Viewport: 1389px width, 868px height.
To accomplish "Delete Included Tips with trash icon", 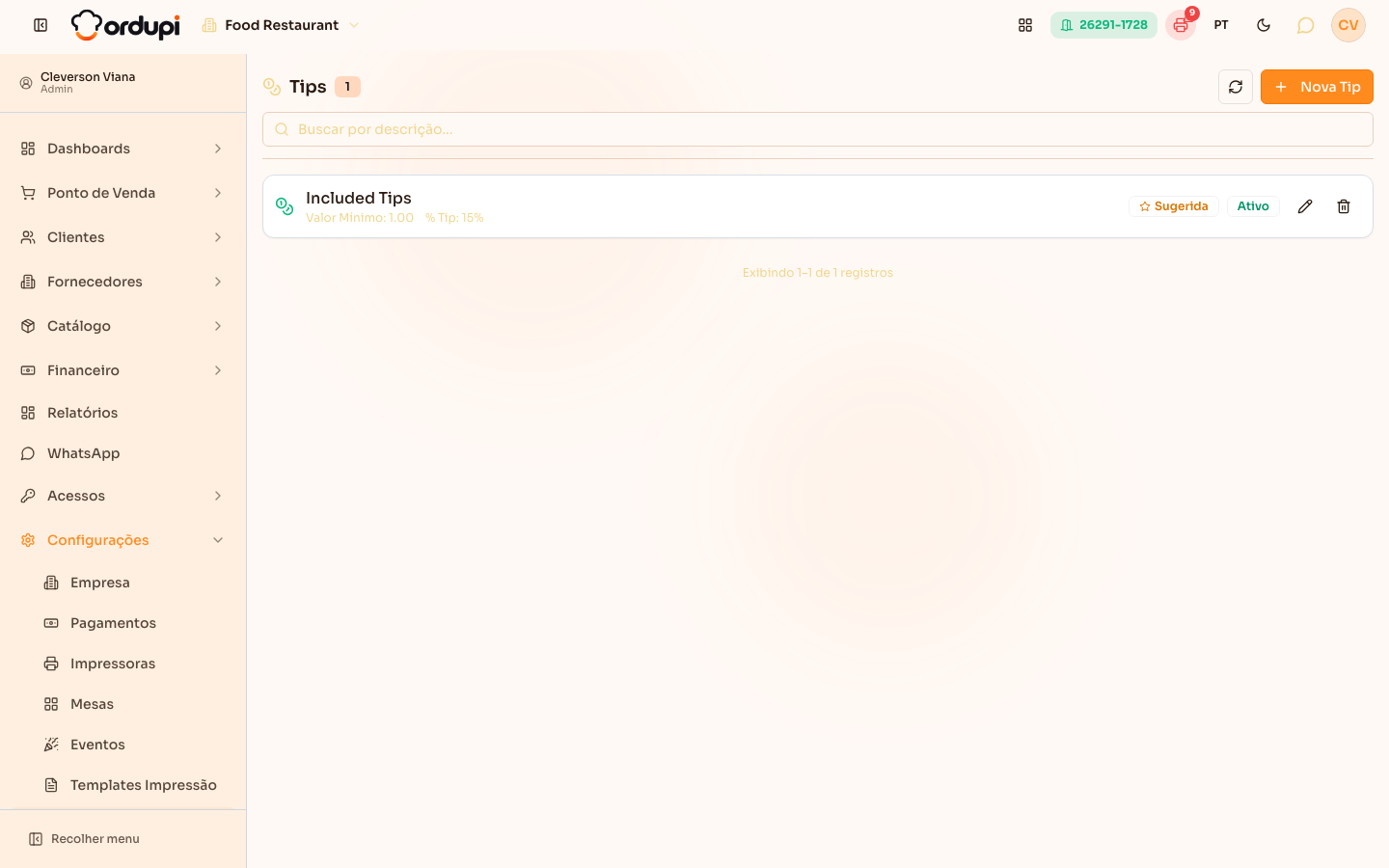I will click(1344, 206).
